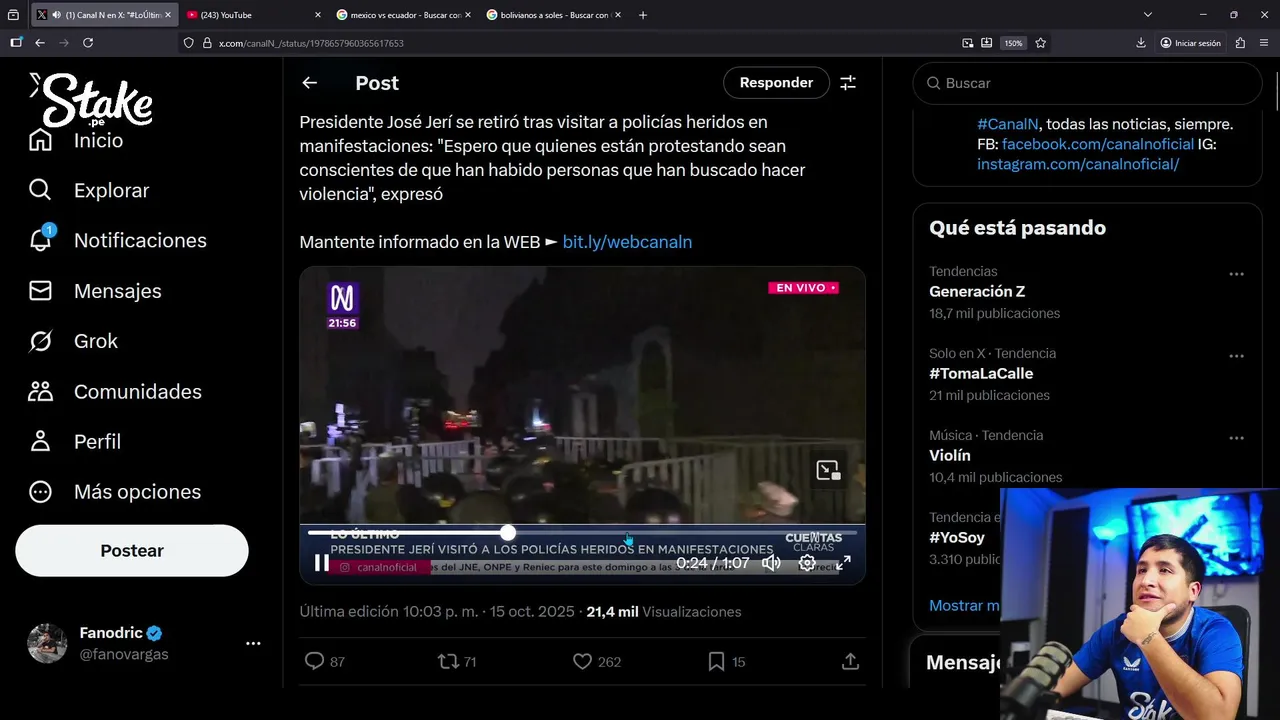1280x720 pixels.
Task: Open the Generación Z trend
Action: [977, 292]
